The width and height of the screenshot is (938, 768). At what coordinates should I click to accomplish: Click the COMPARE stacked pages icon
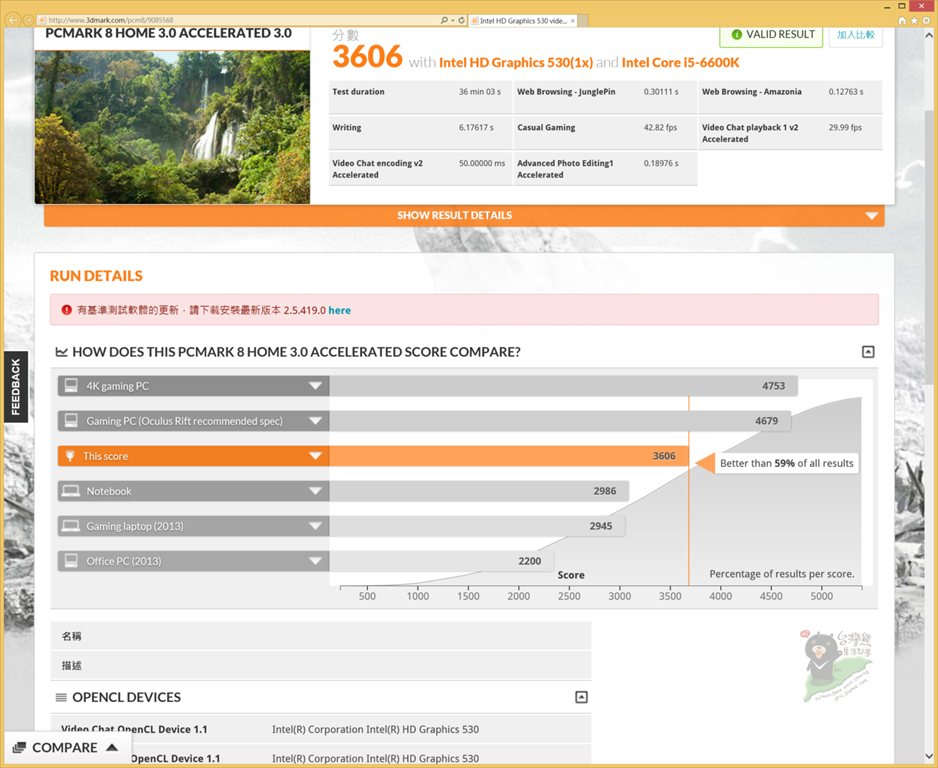pos(19,748)
